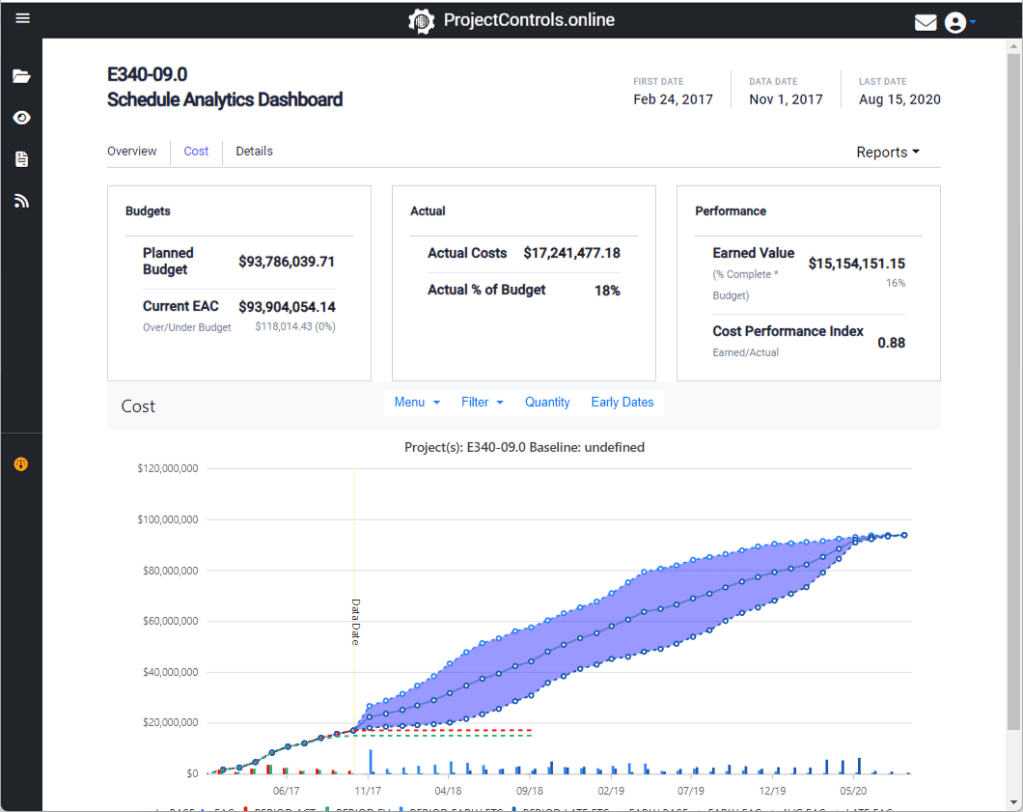
Task: Switch to the Details tab
Action: (x=254, y=151)
